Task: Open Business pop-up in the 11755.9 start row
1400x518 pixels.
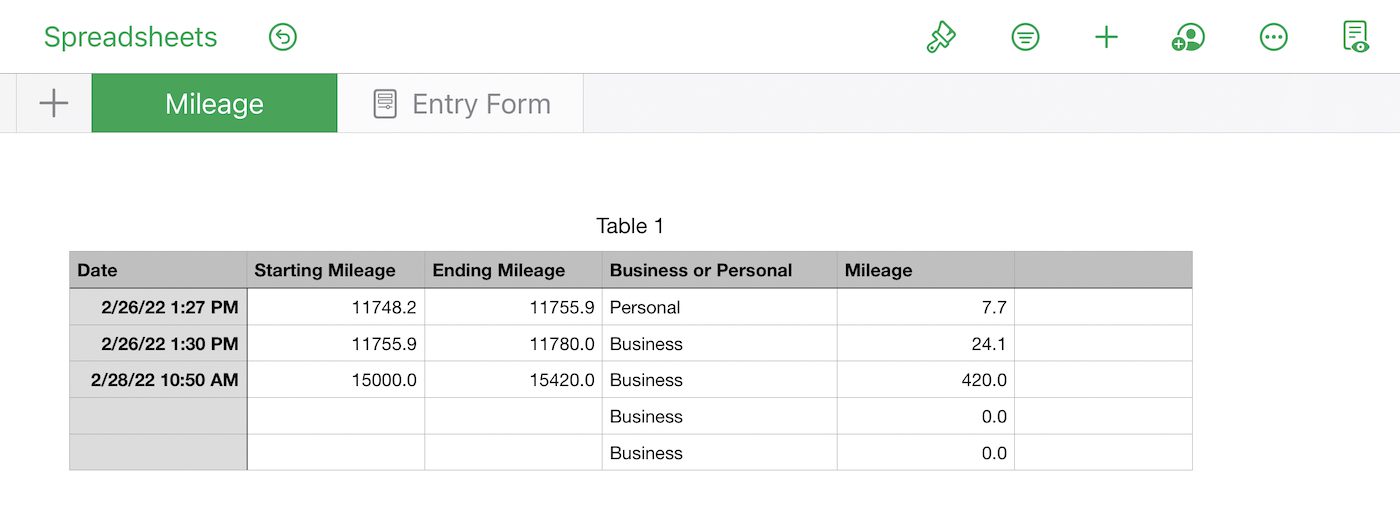Action: [719, 344]
